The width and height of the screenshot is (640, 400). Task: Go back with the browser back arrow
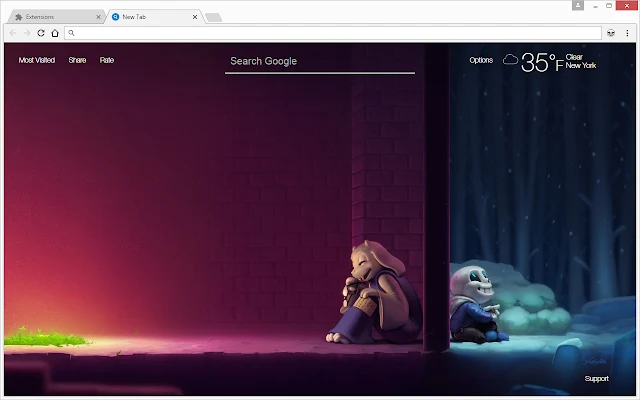point(13,33)
